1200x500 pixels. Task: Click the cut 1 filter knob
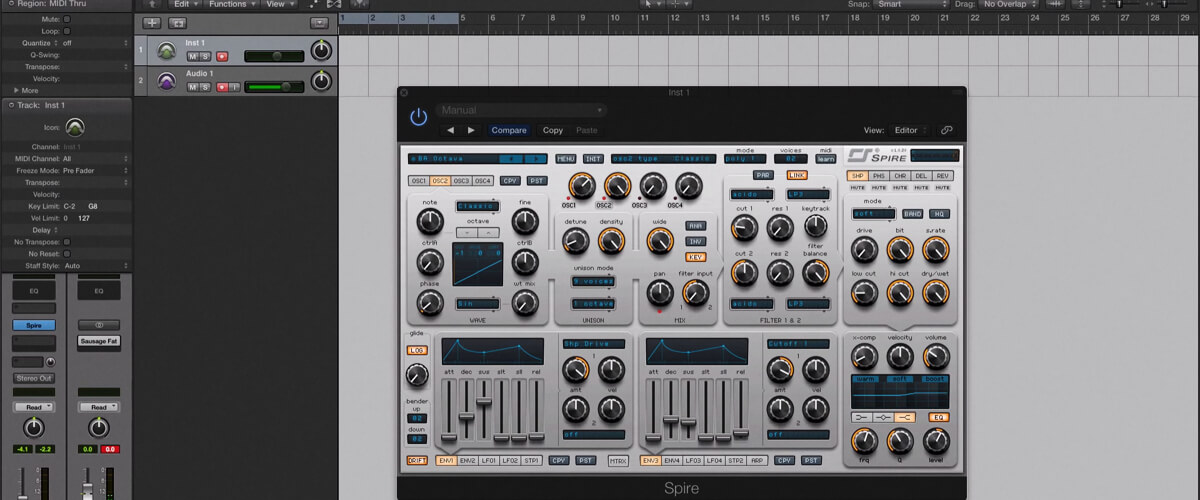pos(744,228)
